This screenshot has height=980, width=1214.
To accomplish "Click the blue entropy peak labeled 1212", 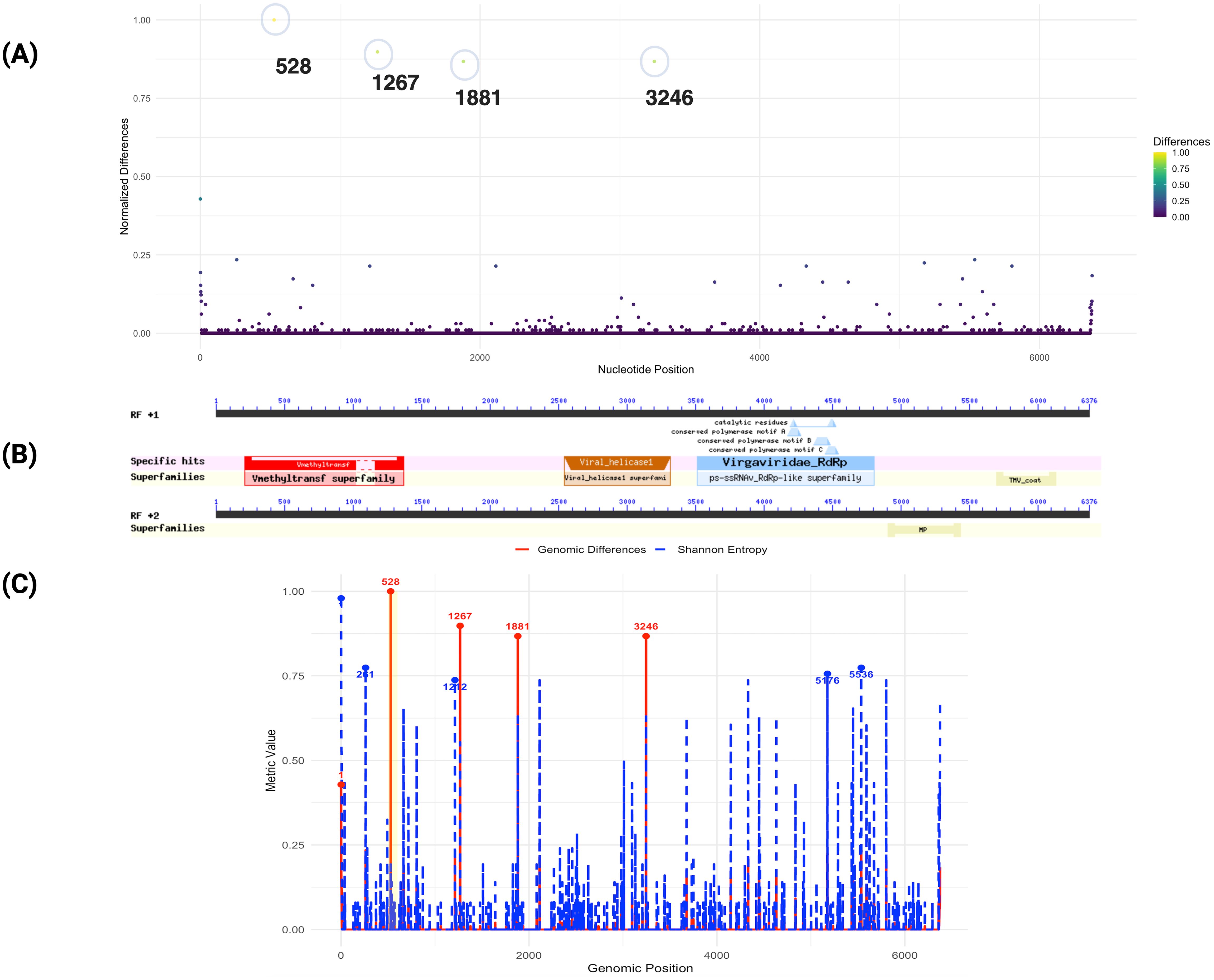I will [455, 680].
